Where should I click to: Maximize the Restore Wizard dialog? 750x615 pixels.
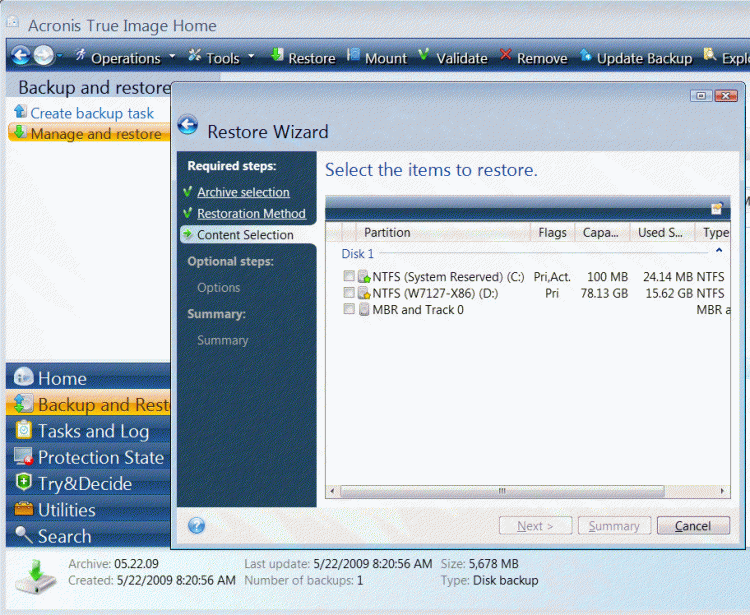[701, 96]
